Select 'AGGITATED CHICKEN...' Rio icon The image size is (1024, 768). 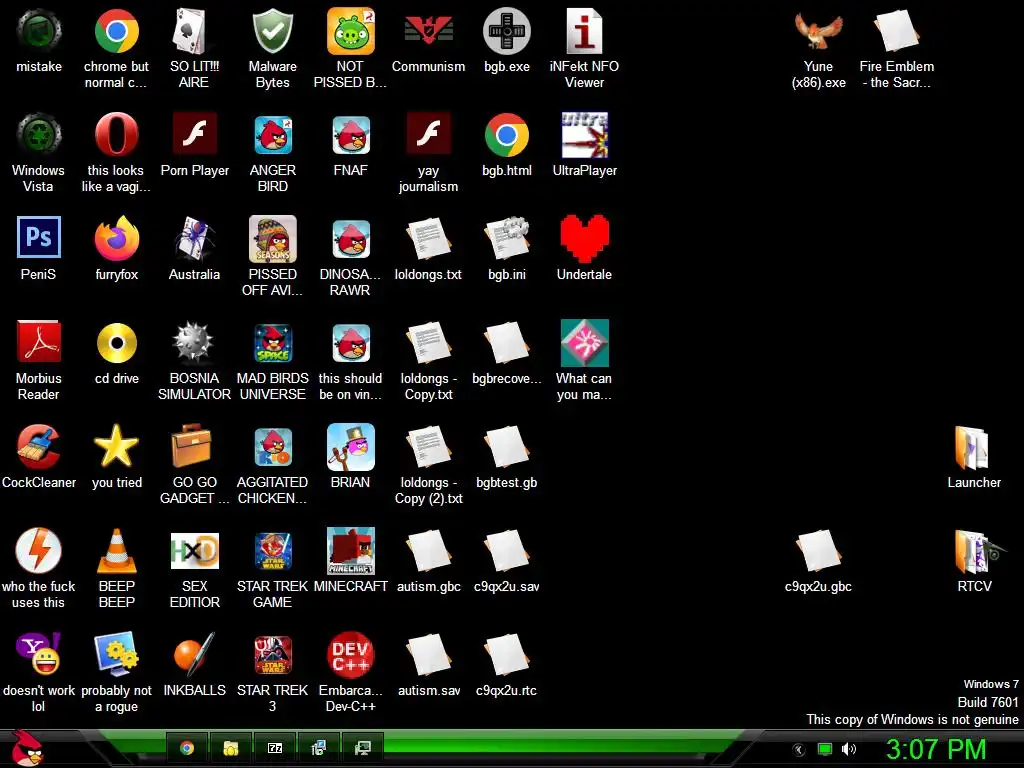(272, 447)
